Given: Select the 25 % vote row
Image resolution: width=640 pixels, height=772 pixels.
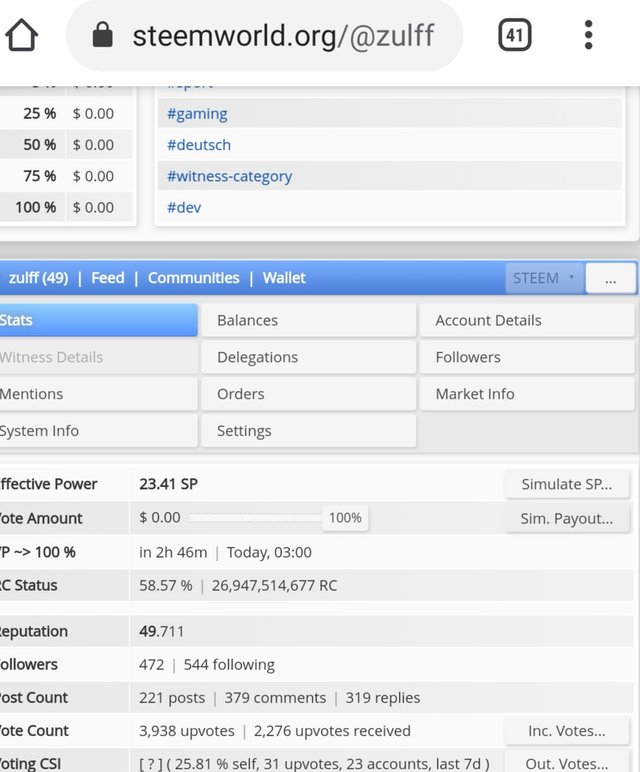Looking at the screenshot, I should (66, 114).
